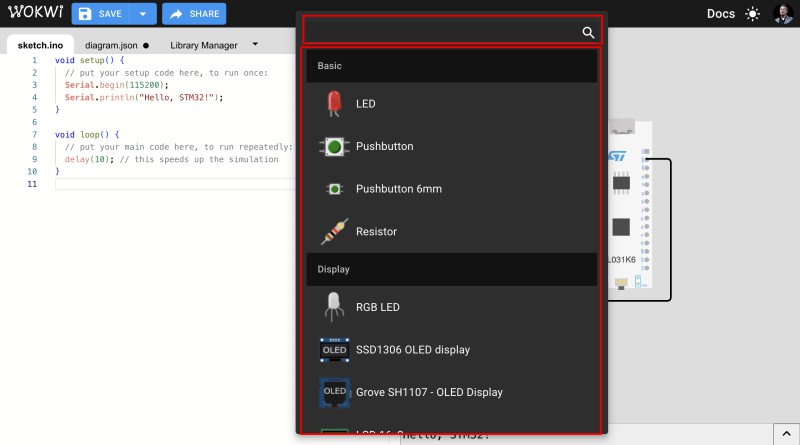Open the save options dropdown arrow
This screenshot has width=800, height=445.
[143, 14]
